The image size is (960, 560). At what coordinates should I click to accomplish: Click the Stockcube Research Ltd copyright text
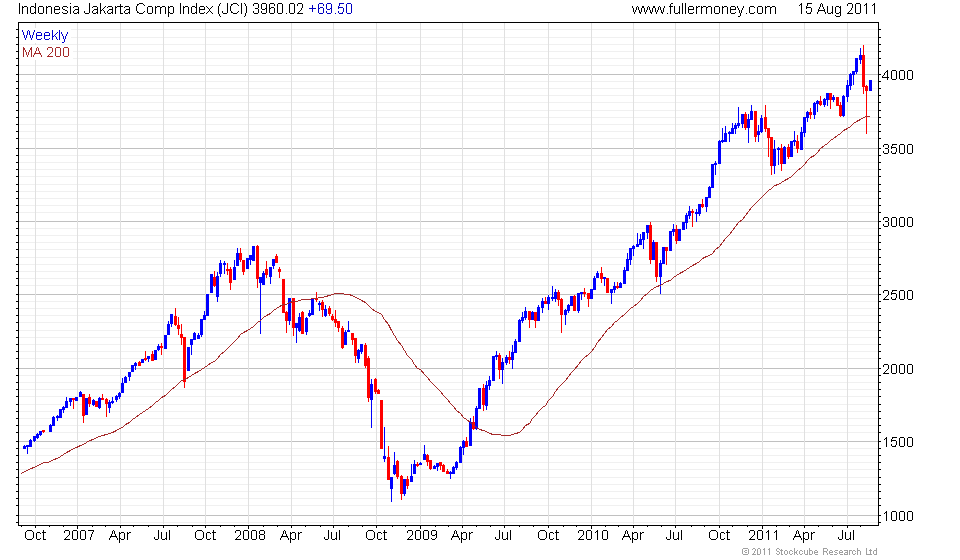pyautogui.click(x=809, y=552)
